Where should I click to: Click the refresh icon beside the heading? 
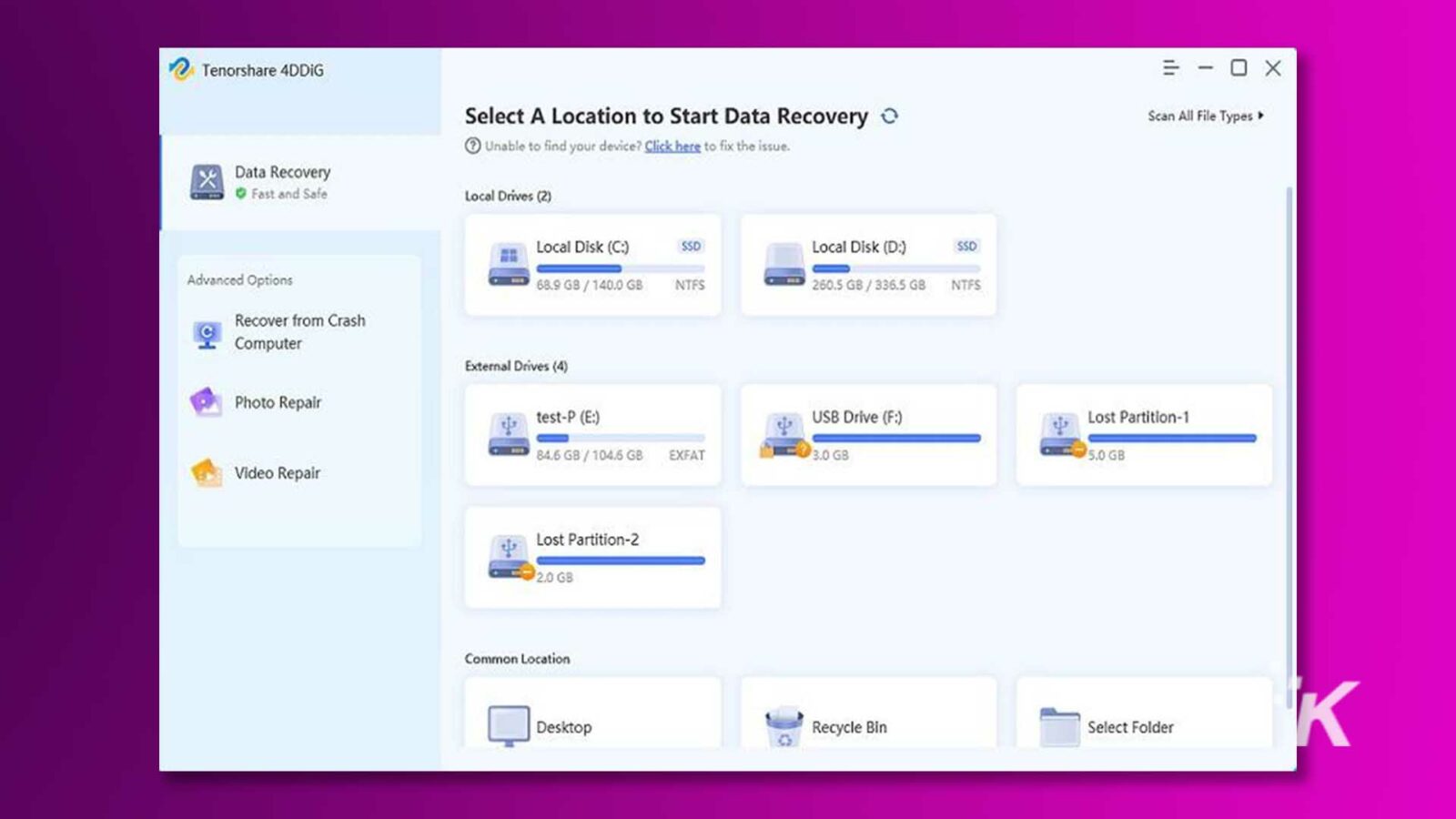[889, 116]
